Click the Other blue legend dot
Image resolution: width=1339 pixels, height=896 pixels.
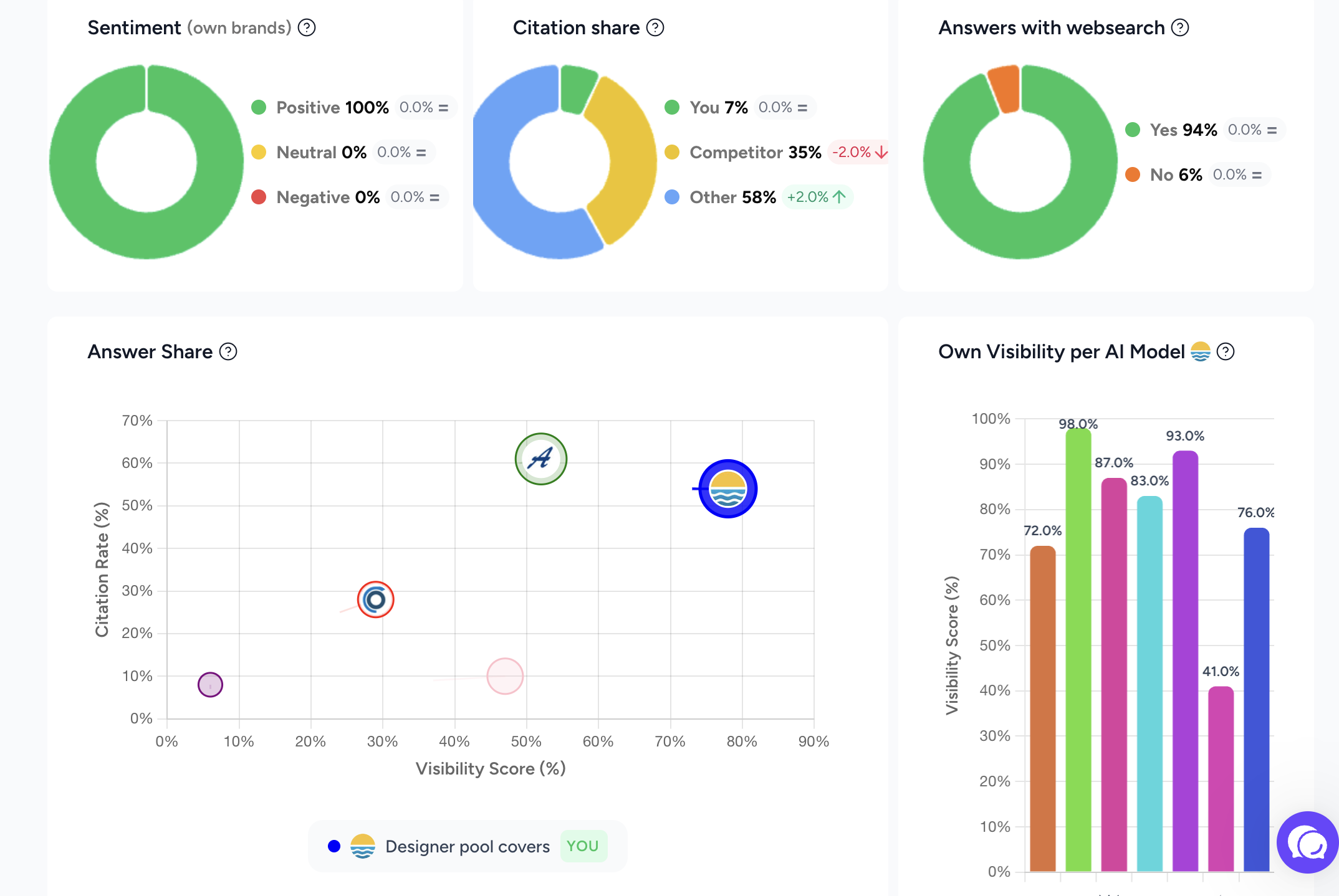tap(672, 197)
